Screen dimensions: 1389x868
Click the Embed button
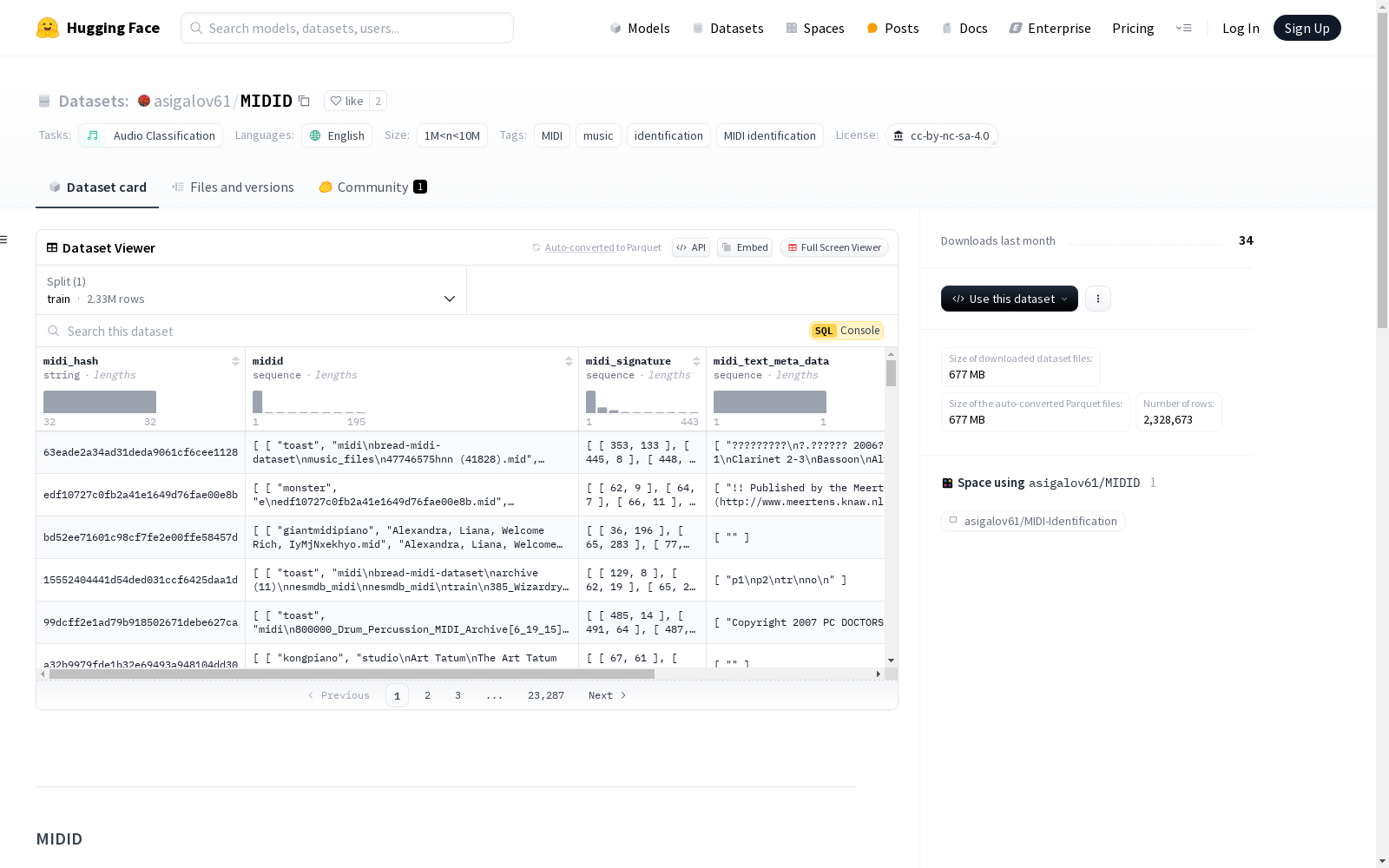(x=745, y=247)
